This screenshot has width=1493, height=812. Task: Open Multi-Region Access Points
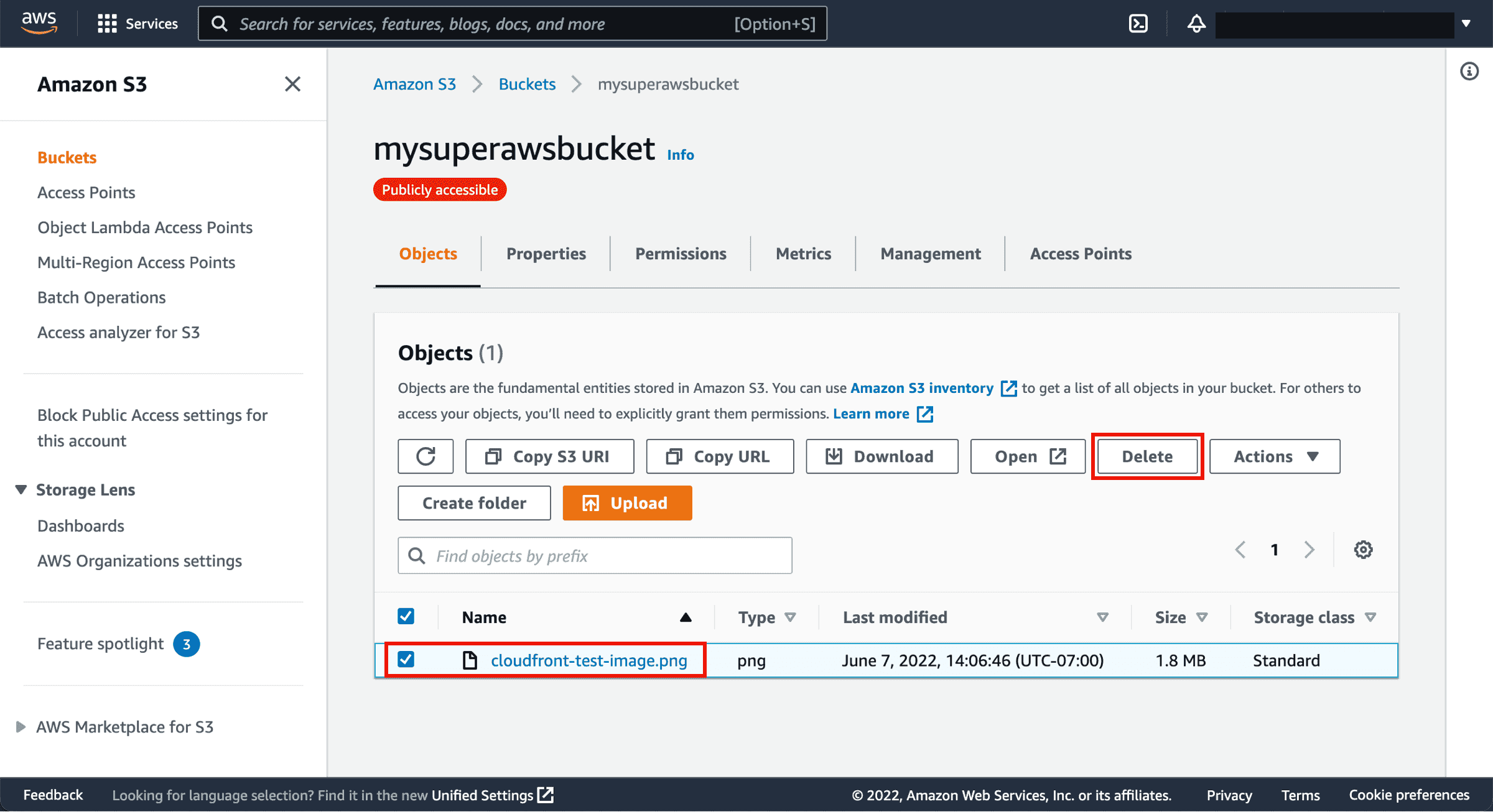136,262
